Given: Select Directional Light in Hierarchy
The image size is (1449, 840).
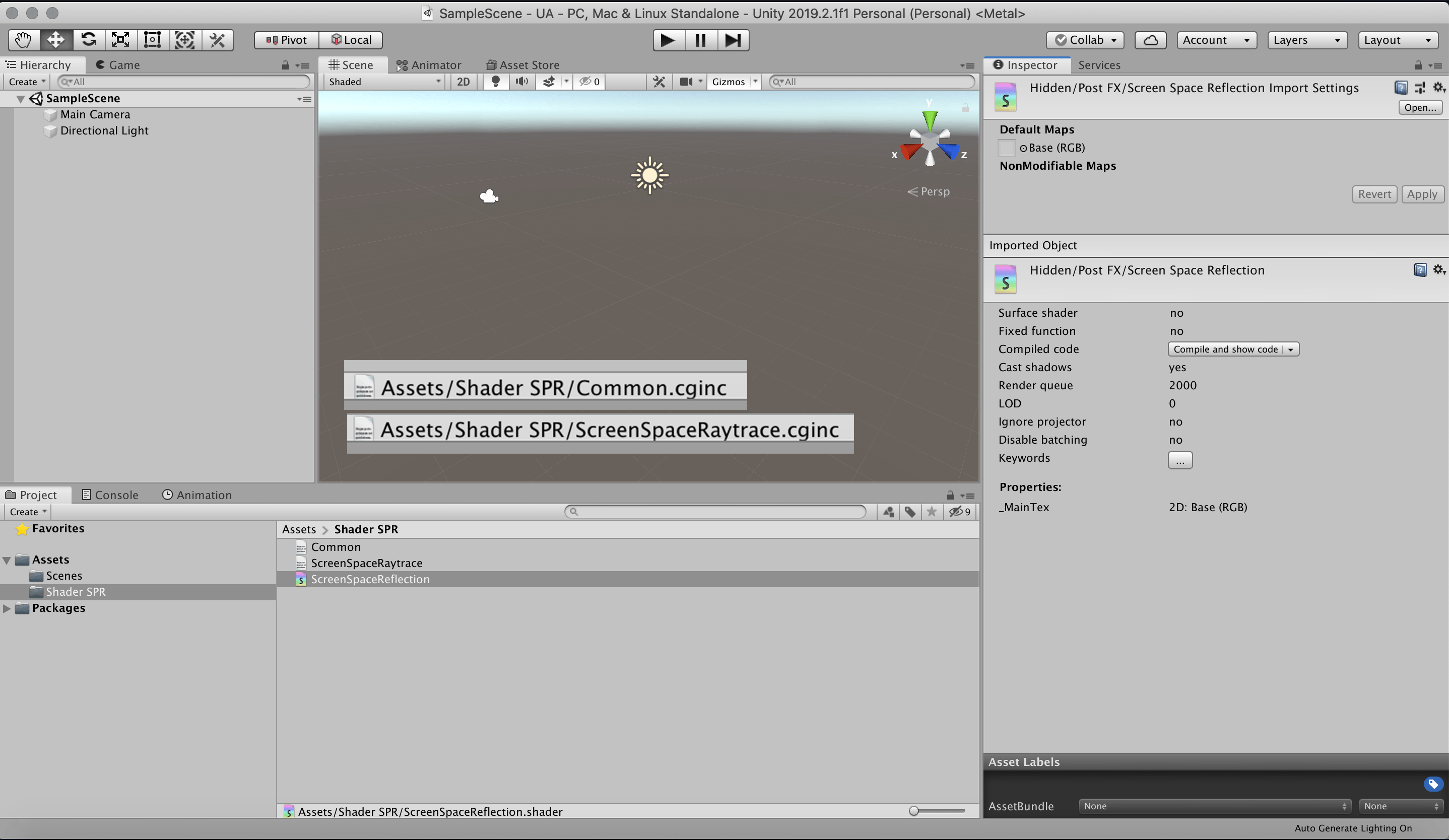Looking at the screenshot, I should [104, 130].
